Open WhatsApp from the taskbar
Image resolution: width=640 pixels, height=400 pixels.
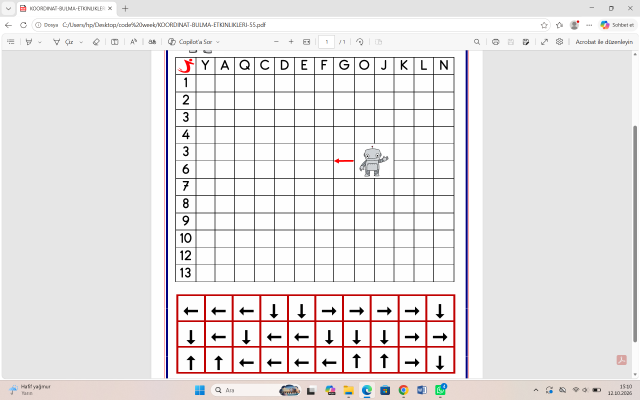coord(440,390)
